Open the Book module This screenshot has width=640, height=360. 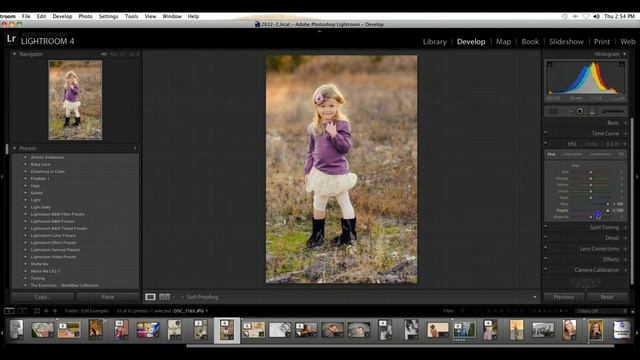coord(530,42)
